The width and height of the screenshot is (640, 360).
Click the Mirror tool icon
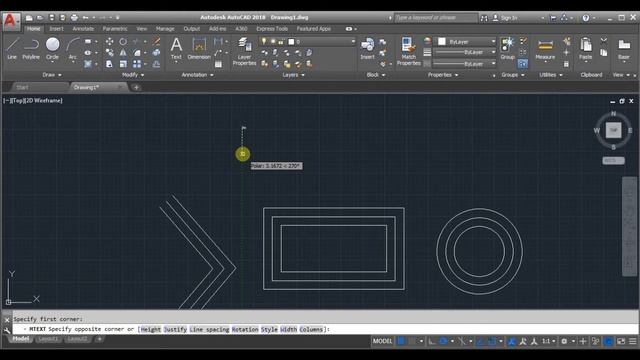123,53
